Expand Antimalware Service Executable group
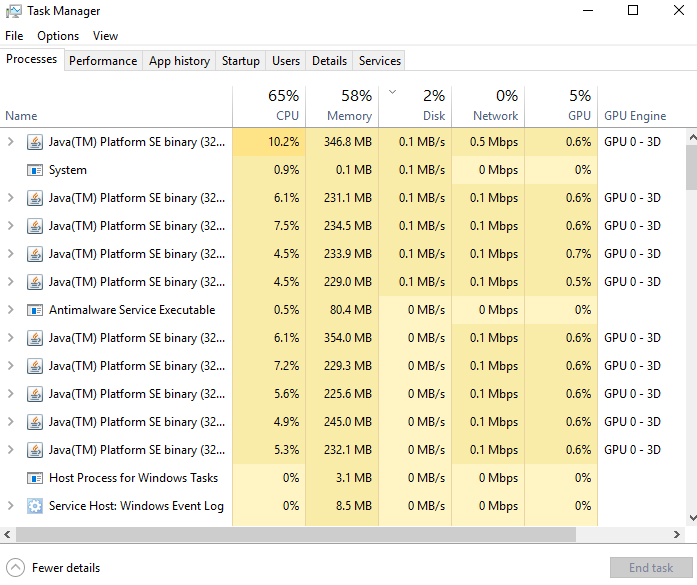697x585 pixels. tap(11, 310)
